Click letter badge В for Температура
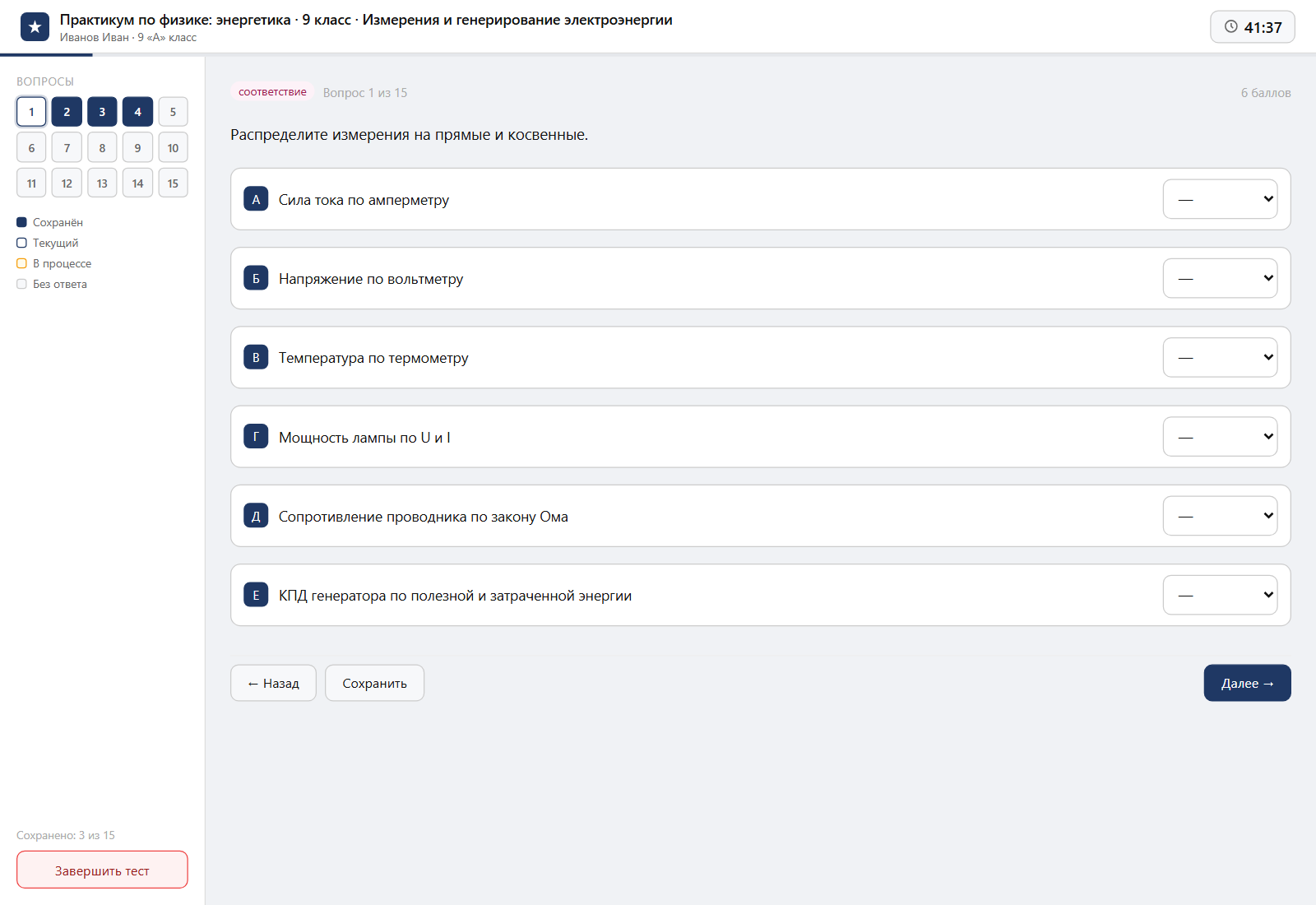This screenshot has height=905, width=1316. coord(256,357)
